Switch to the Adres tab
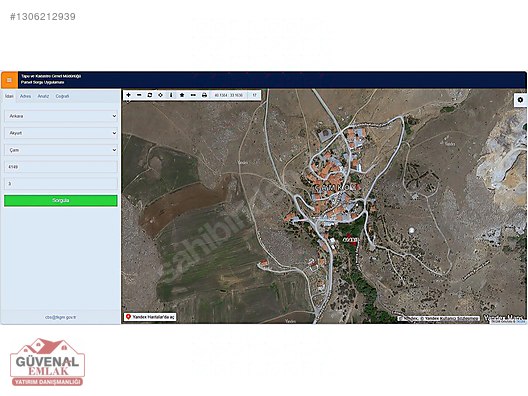 (x=25, y=96)
